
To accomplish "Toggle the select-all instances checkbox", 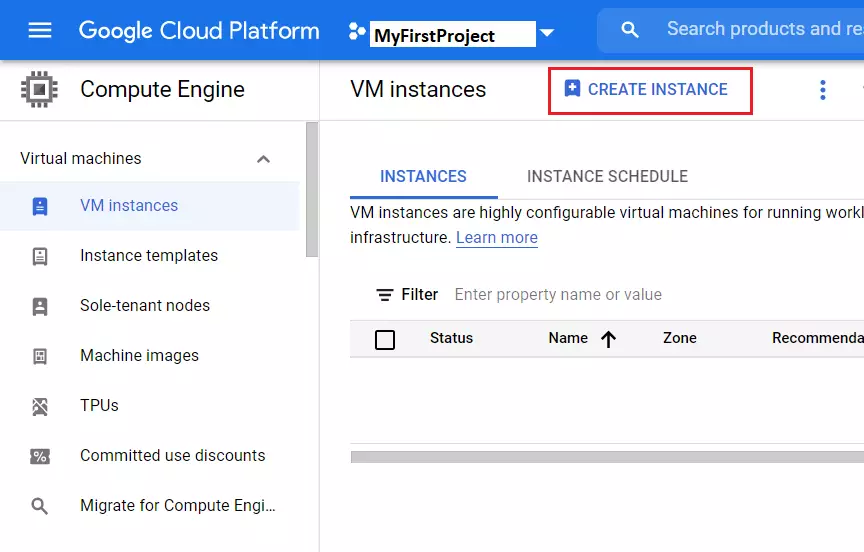I will coord(385,339).
